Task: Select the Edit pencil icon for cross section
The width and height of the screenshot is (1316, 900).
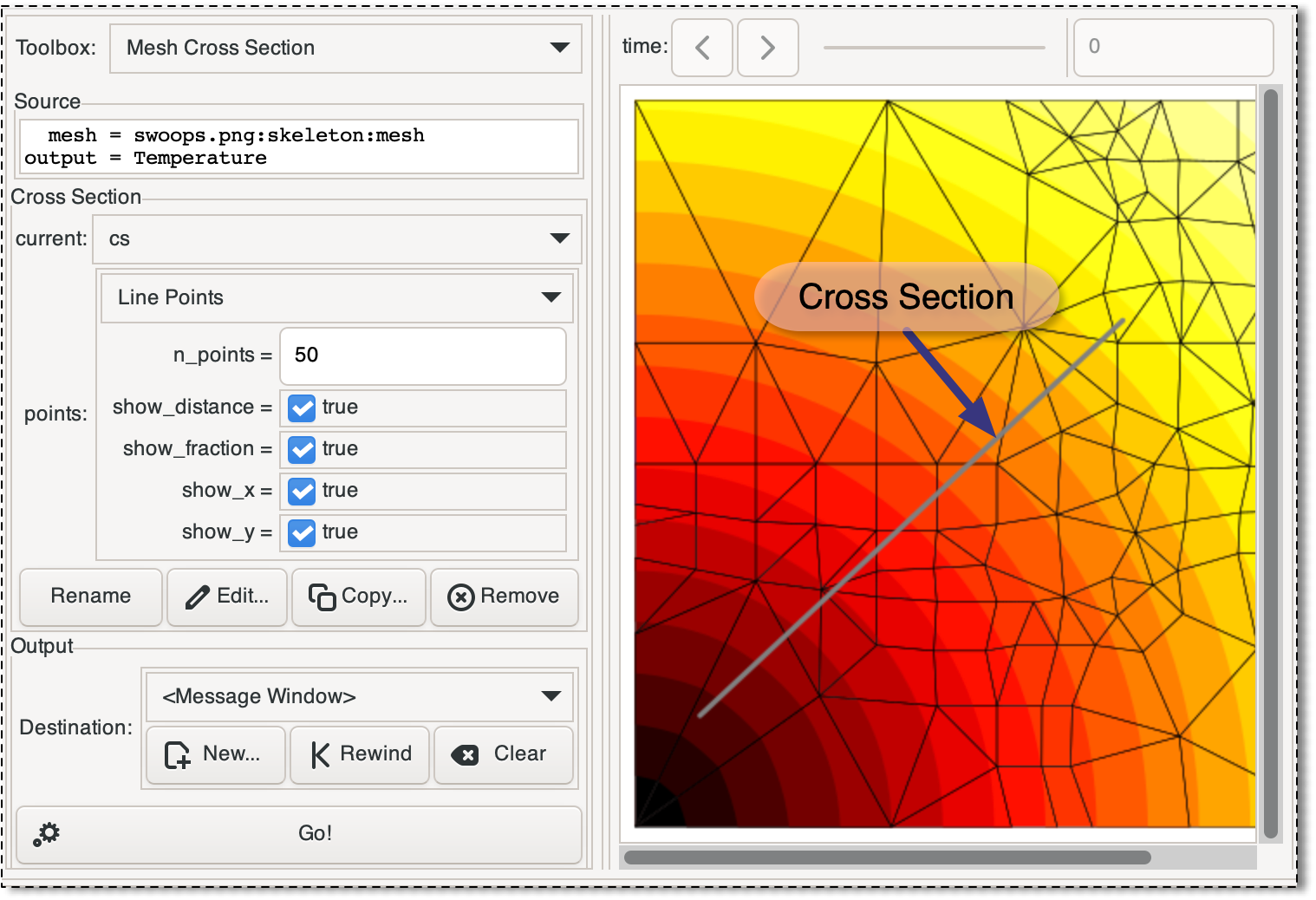Action: pyautogui.click(x=199, y=597)
